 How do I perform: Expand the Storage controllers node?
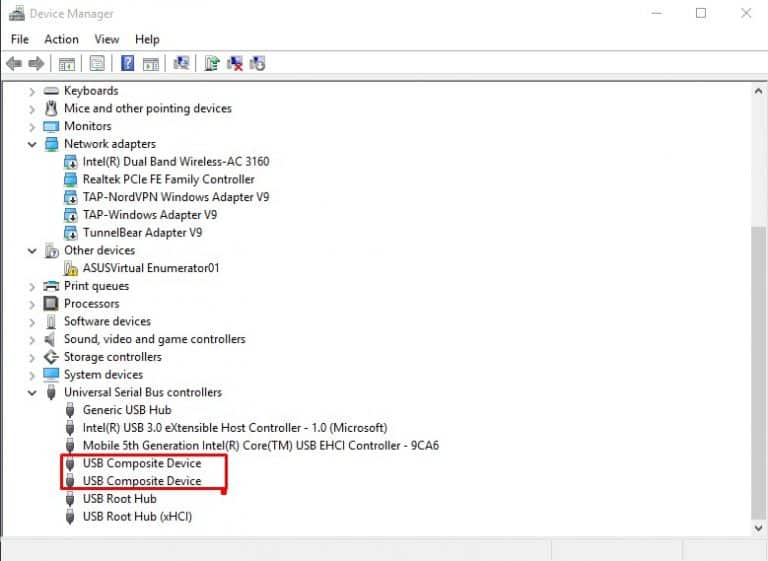(x=32, y=357)
